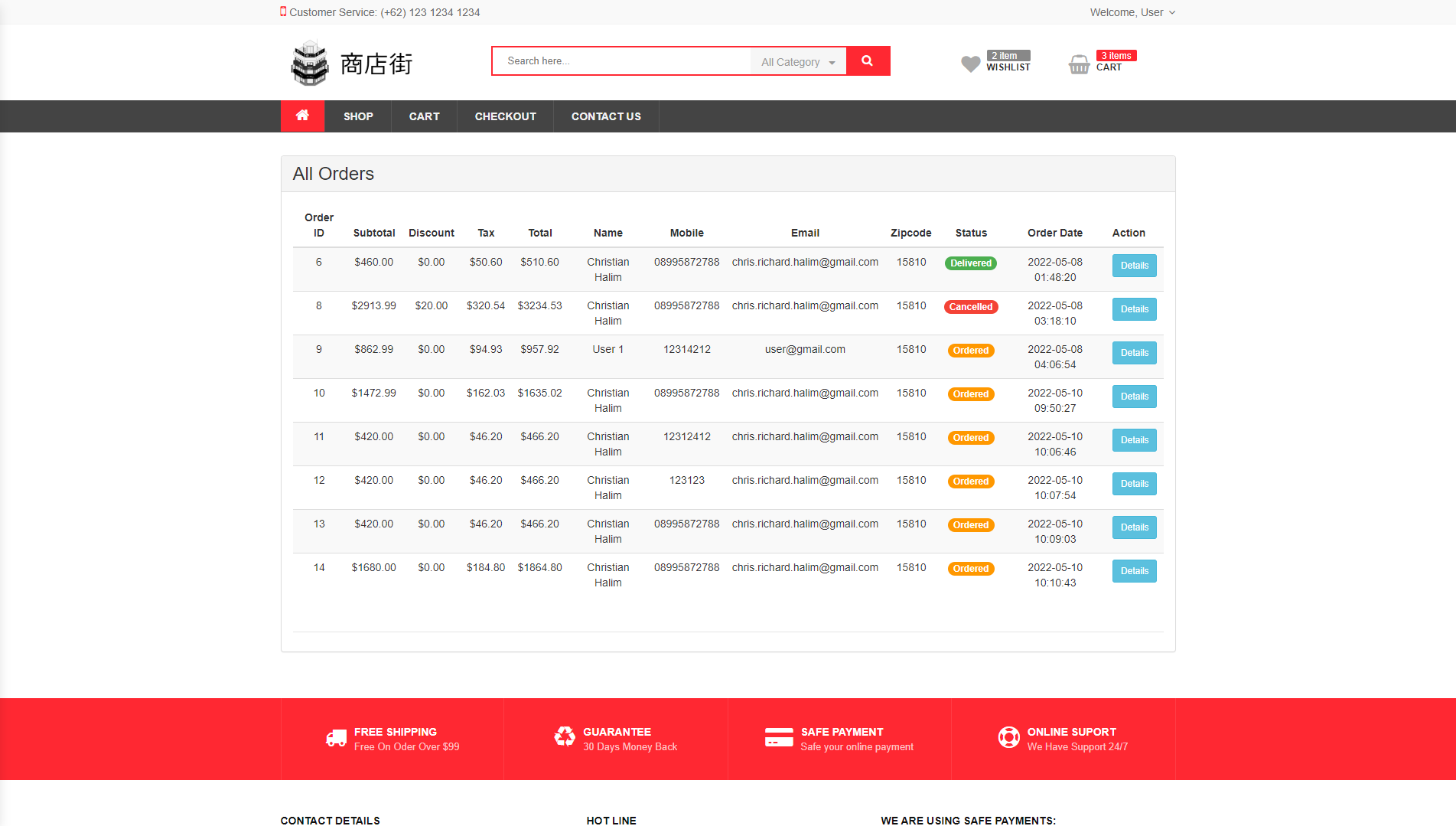Image resolution: width=1456 pixels, height=826 pixels.
Task: Open the SHOP menu item
Action: (x=358, y=116)
